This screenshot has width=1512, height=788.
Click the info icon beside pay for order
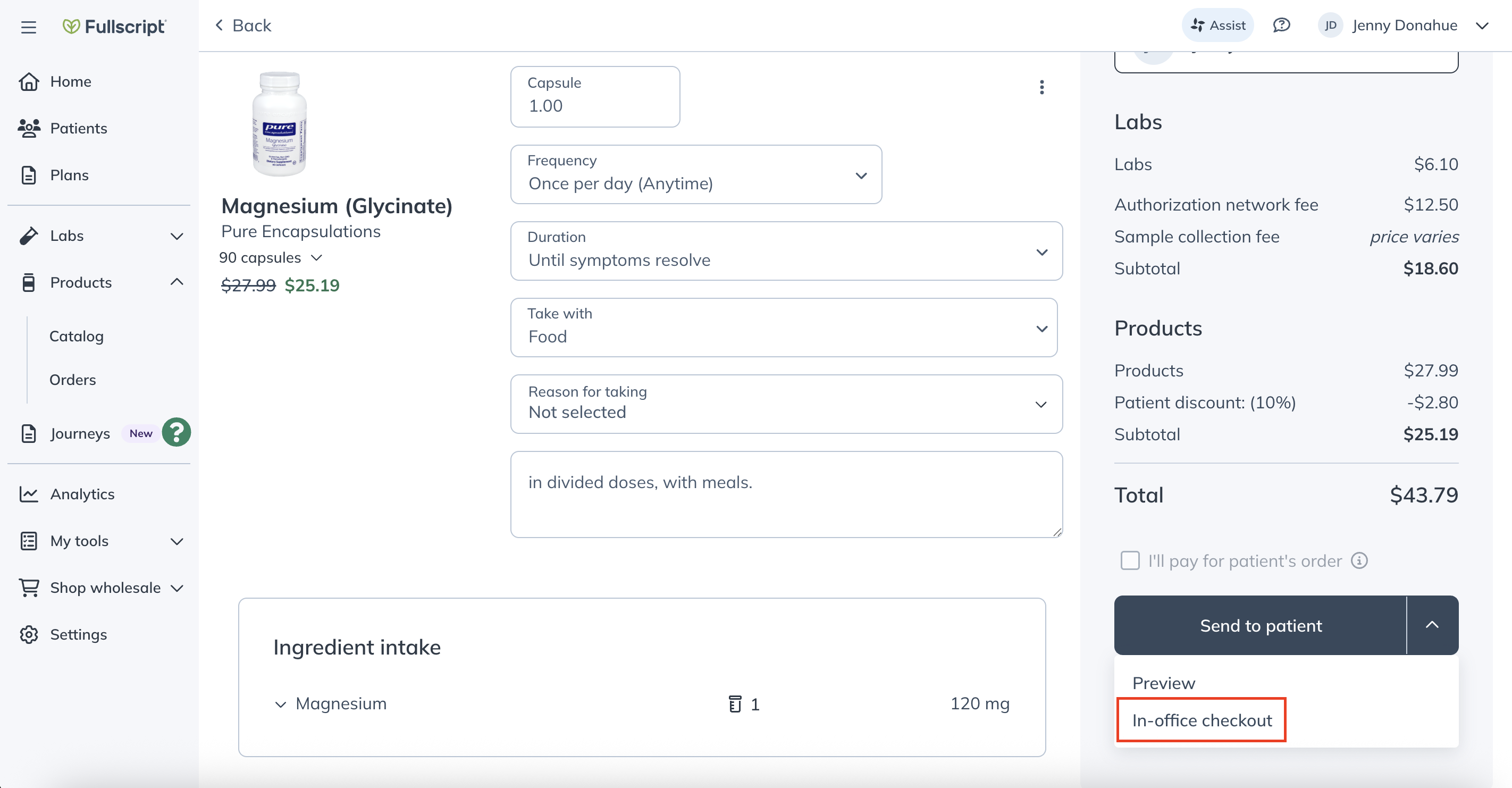[x=1359, y=561]
